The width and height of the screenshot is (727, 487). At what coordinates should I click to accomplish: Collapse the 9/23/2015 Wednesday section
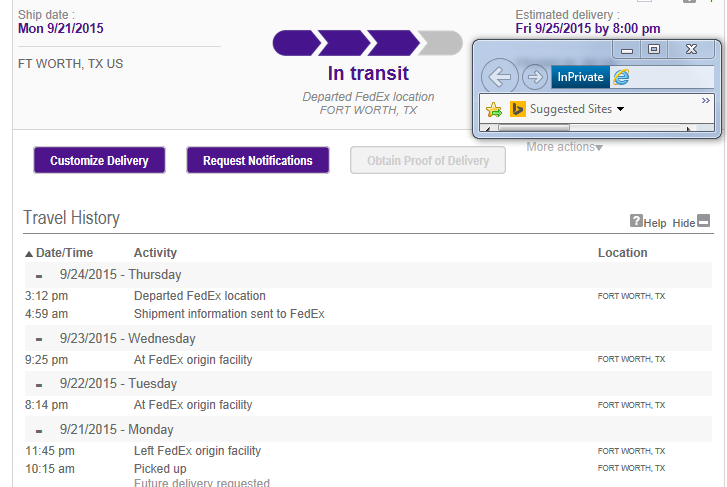(x=39, y=340)
